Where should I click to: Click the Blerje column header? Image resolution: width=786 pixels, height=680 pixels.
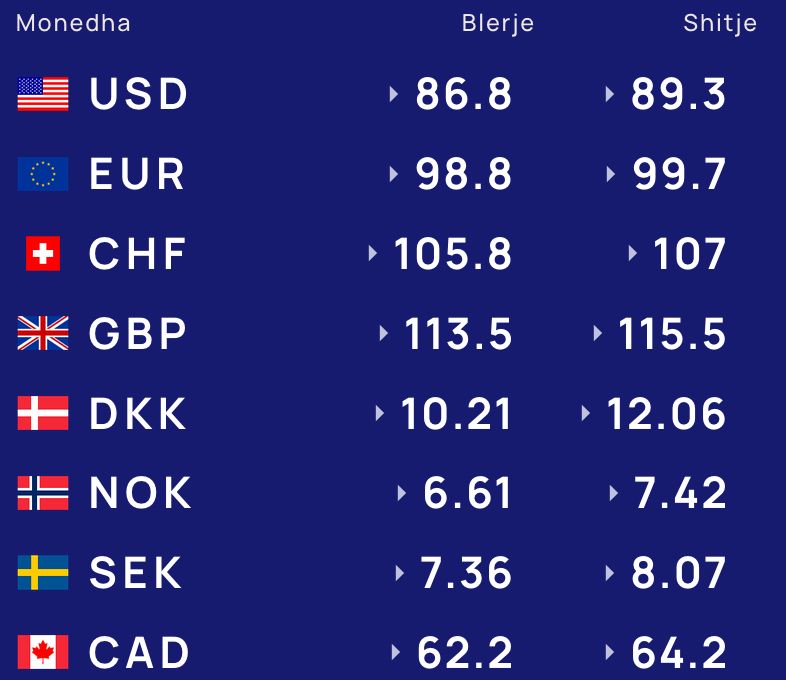click(x=498, y=24)
